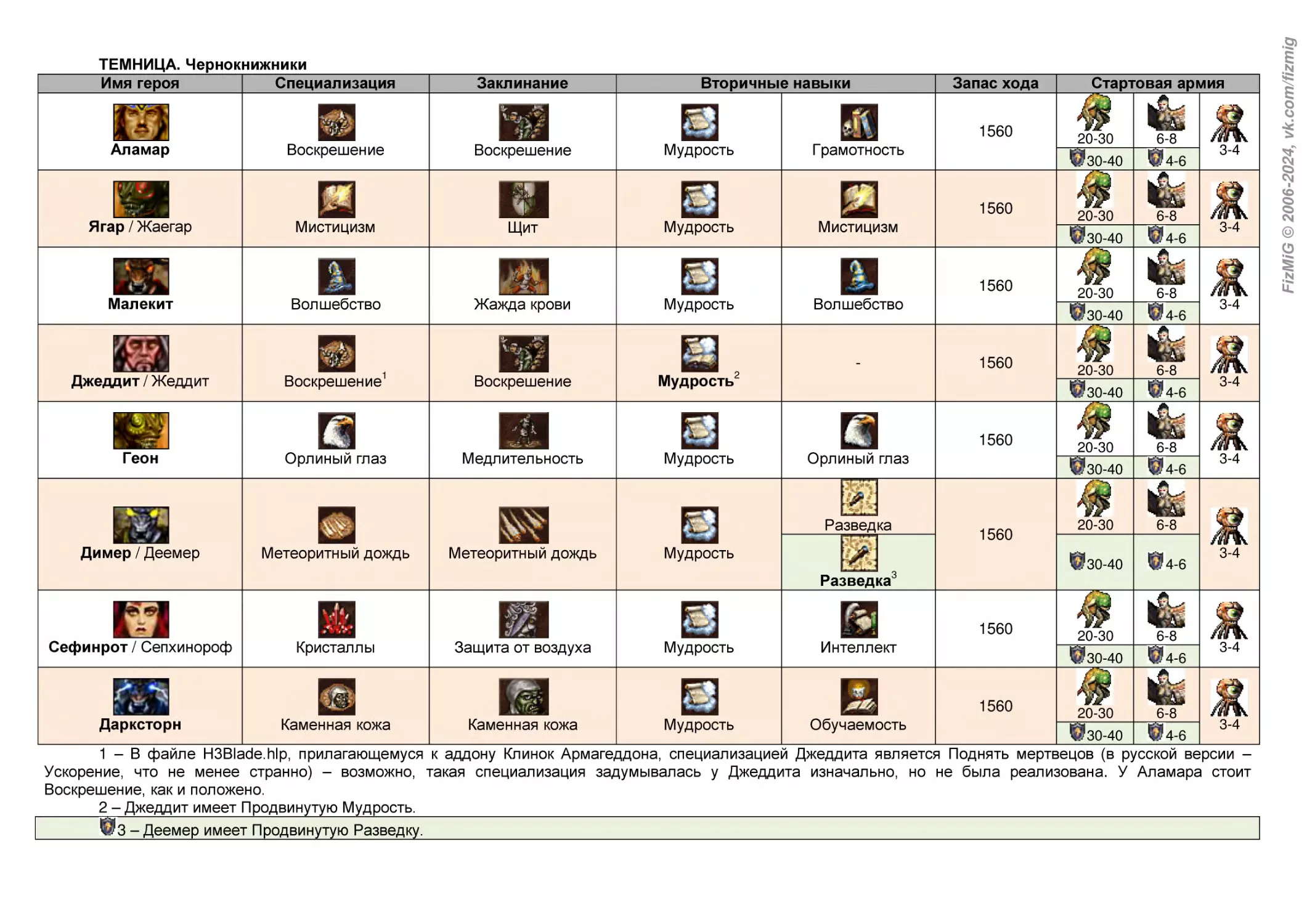This screenshot has width=1307, height=924.
Task: Click Малекит's Волшебство icon in Вторичные навыки column
Action: [x=859, y=276]
